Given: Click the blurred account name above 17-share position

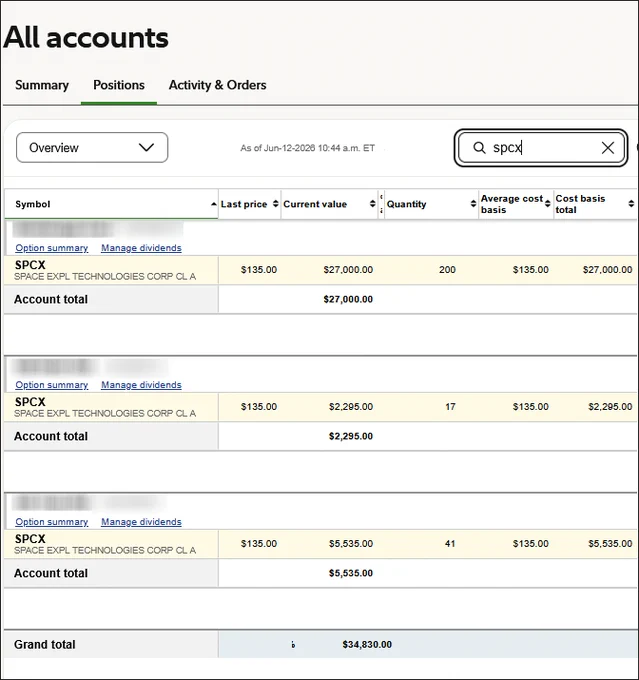Looking at the screenshot, I should click(x=90, y=366).
